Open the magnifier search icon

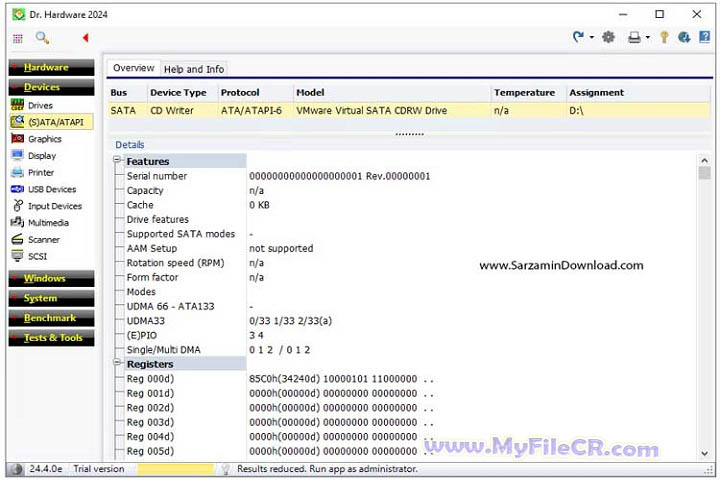pos(42,38)
